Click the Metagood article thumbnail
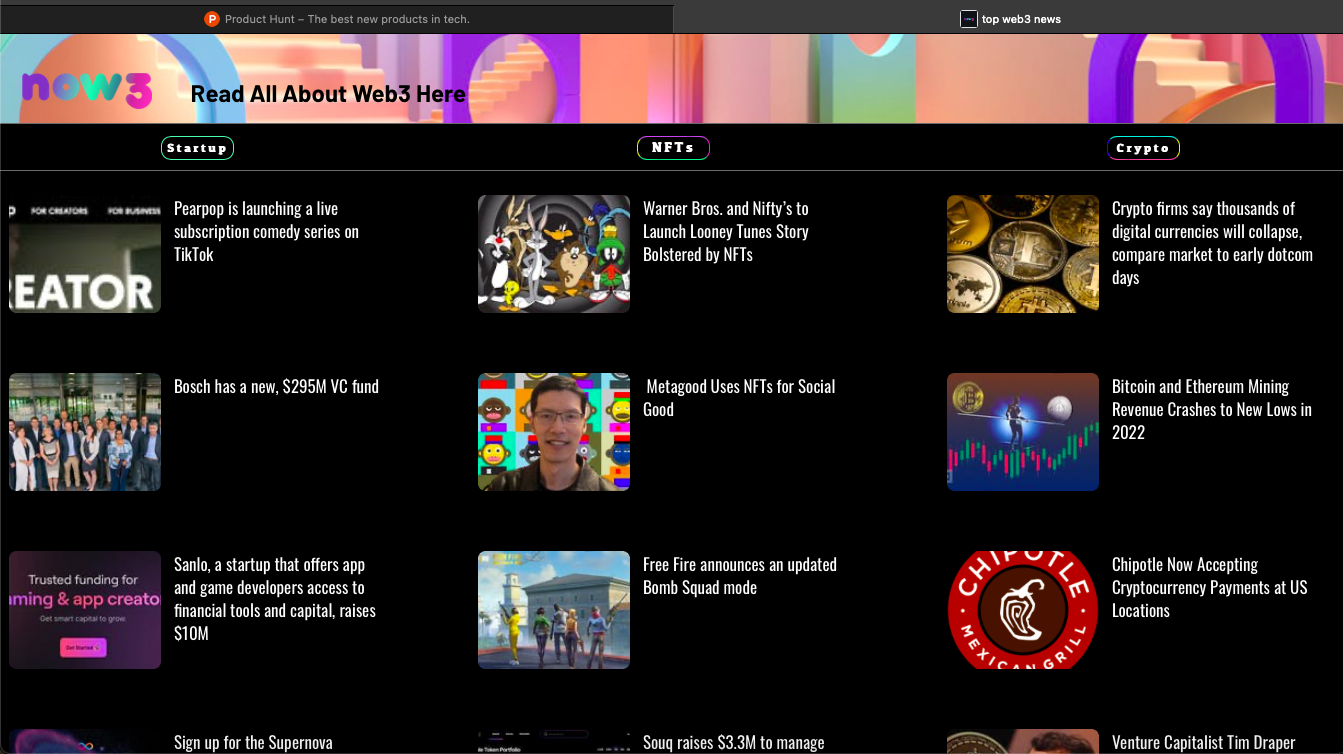This screenshot has width=1343, height=754. click(x=554, y=432)
